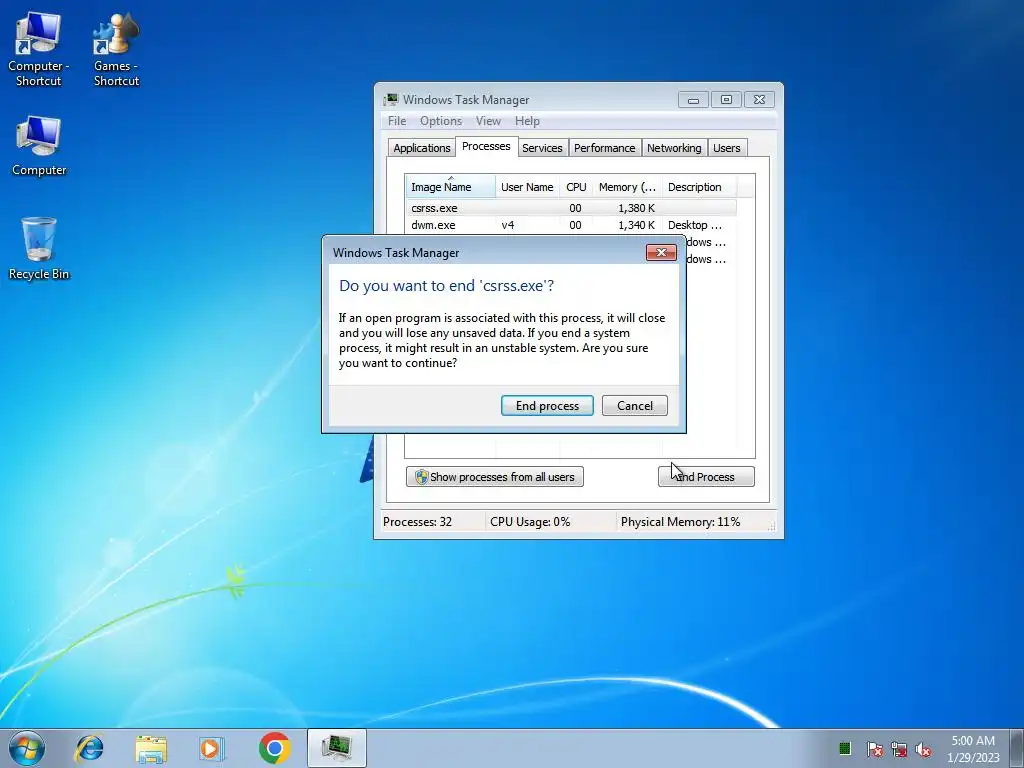The image size is (1024, 768).
Task: Select csrss.exe process row
Action: (571, 208)
